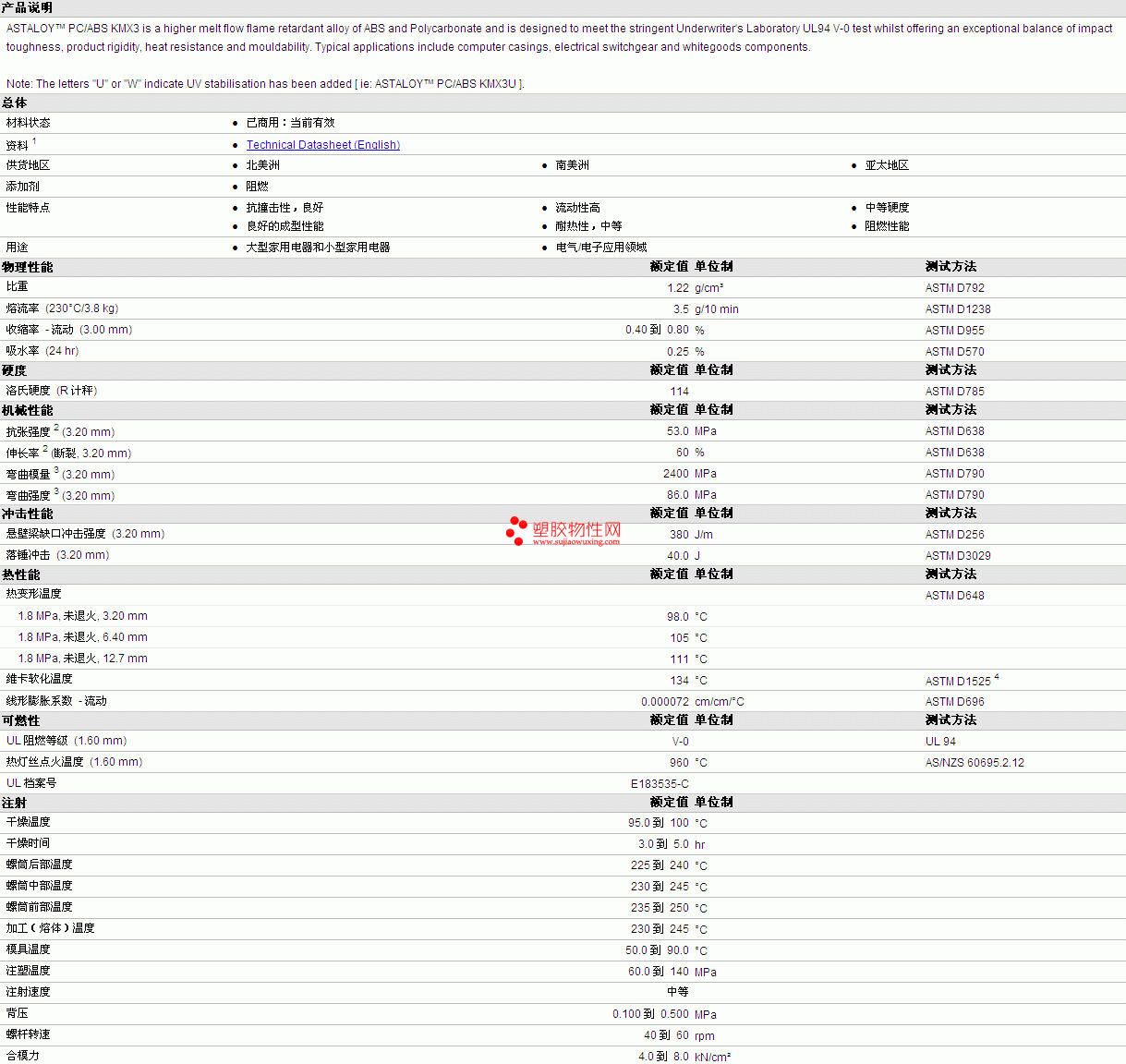The width and height of the screenshot is (1126, 1064).
Task: Select the 亚太地区 region entry
Action: click(887, 165)
